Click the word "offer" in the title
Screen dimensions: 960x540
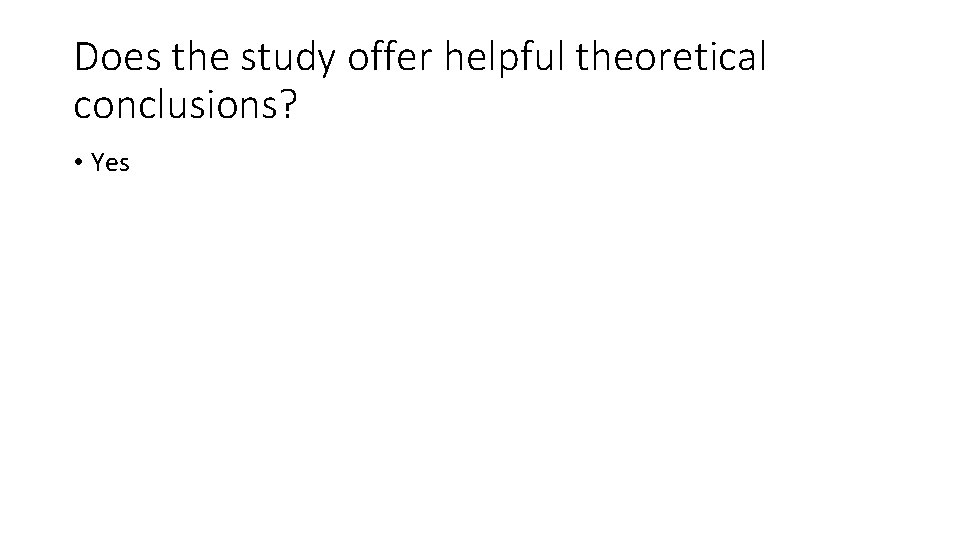tap(390, 55)
